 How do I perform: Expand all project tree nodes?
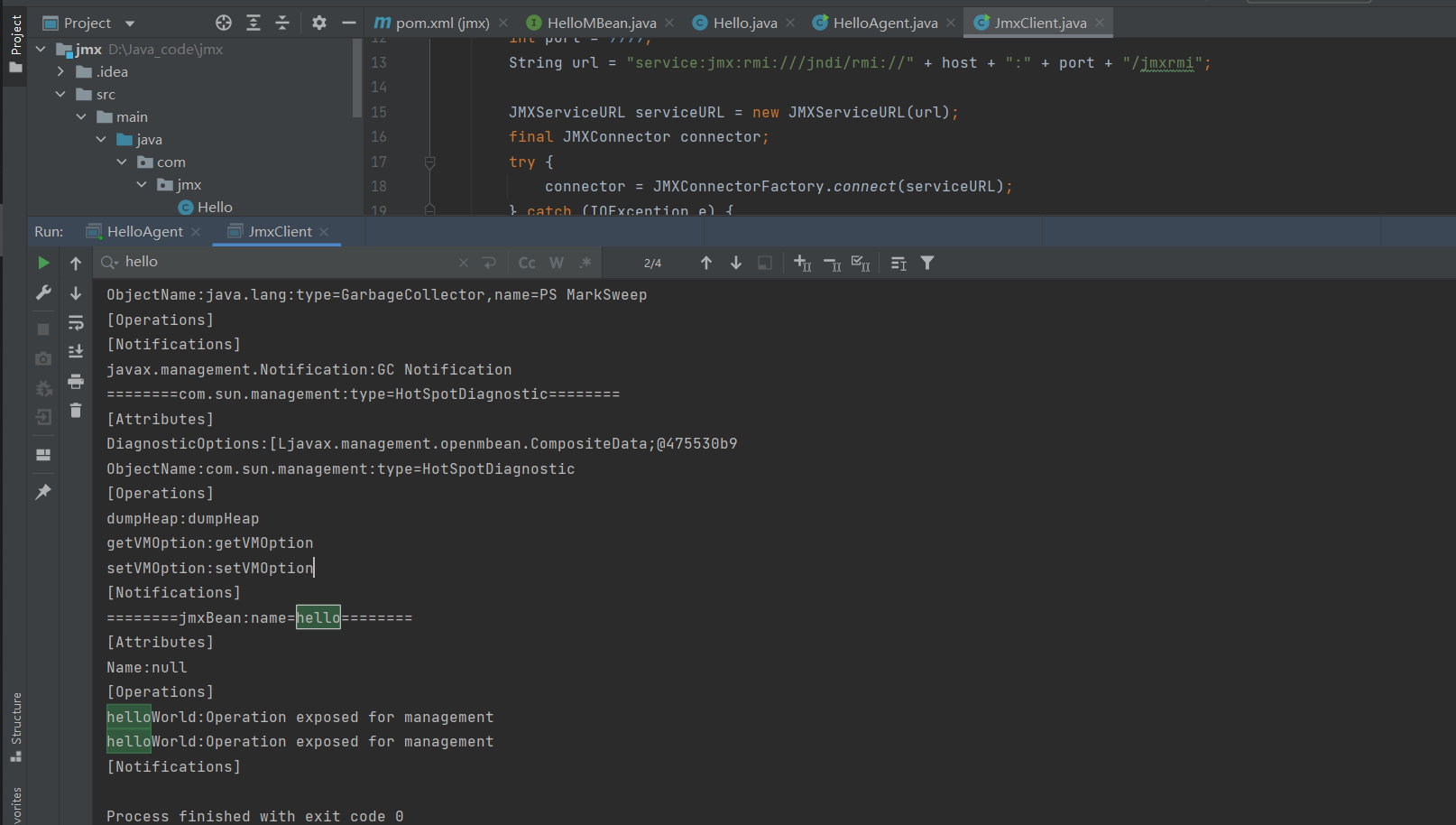(253, 23)
